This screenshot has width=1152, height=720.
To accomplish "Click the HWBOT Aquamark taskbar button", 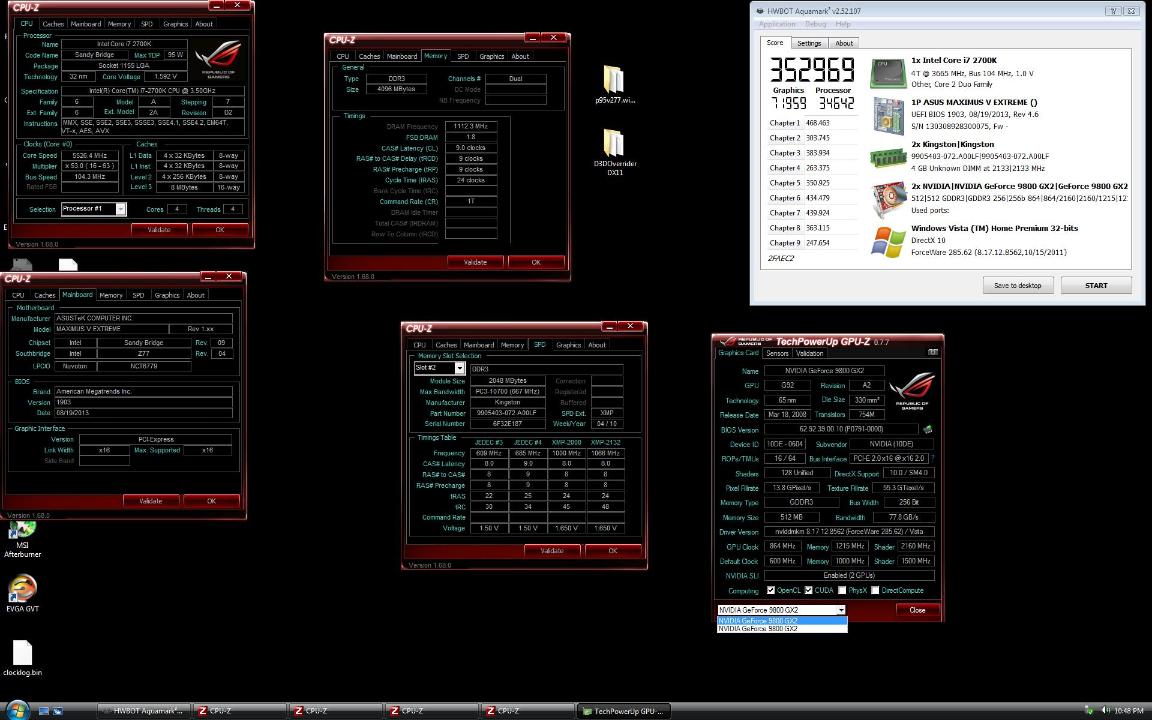I will click(143, 711).
